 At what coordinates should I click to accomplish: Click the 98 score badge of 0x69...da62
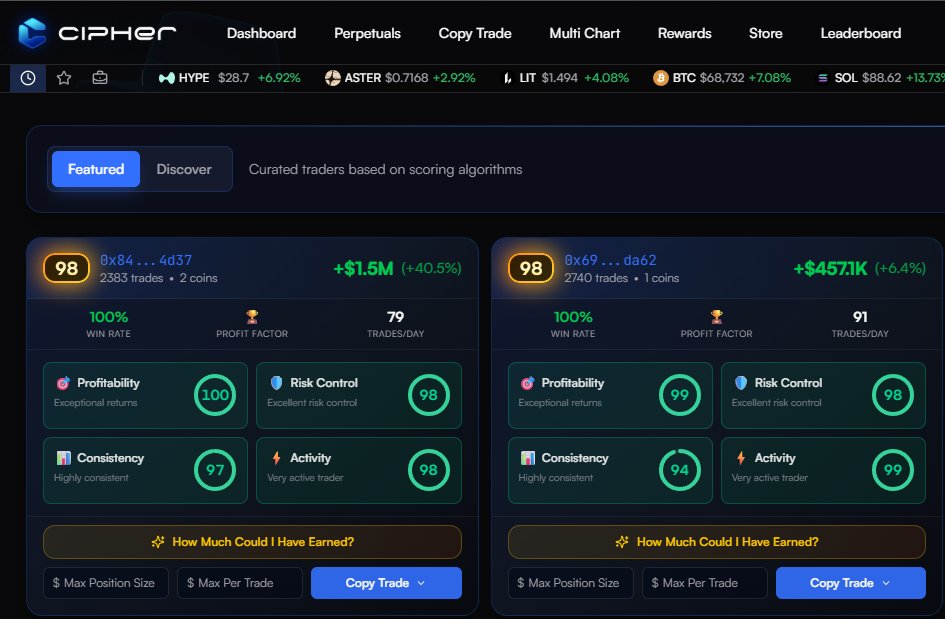coord(531,268)
